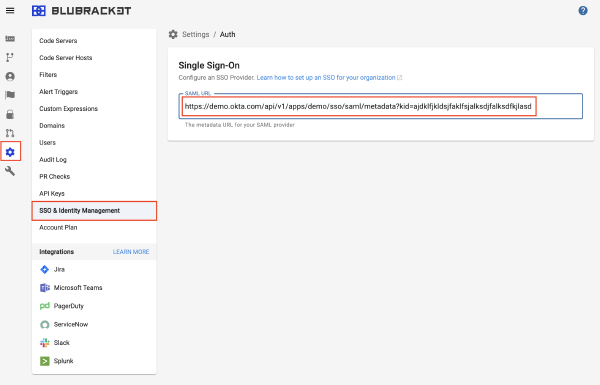This screenshot has height=385, width=600.
Task: Click the BluBracket logo
Action: pos(82,11)
